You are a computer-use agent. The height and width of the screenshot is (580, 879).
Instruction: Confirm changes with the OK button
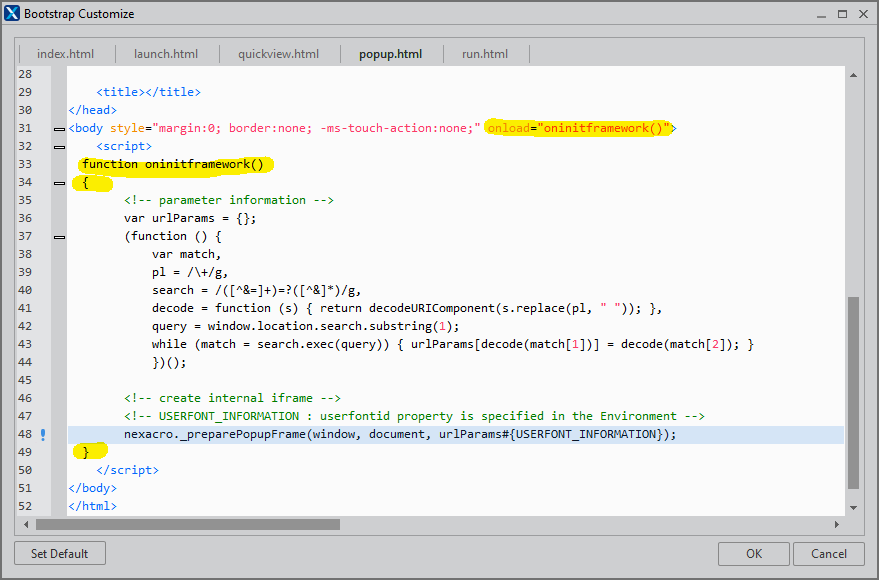pos(754,553)
